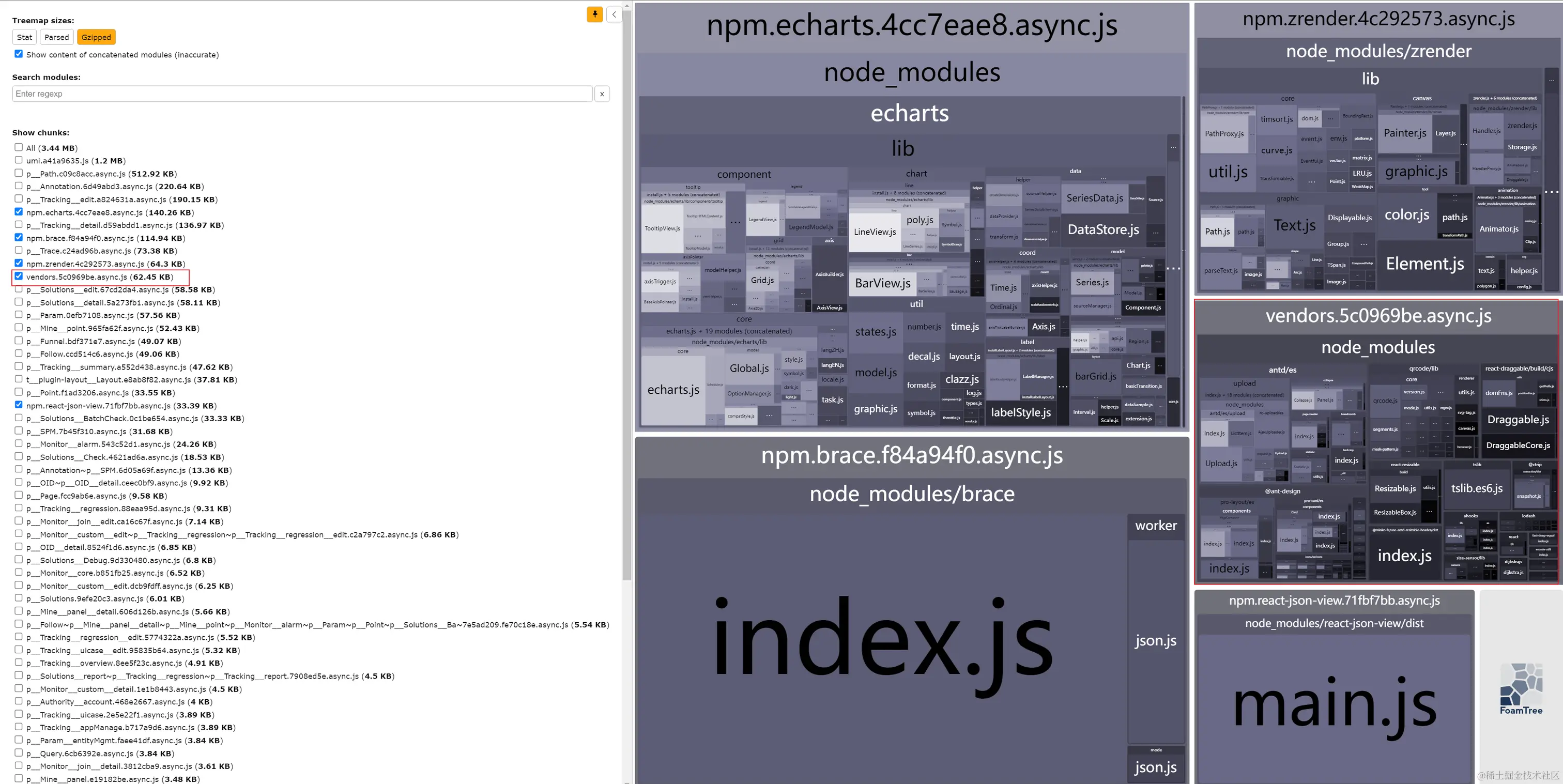The image size is (1563, 784).
Task: Select the Parsed treemap size
Action: [56, 37]
